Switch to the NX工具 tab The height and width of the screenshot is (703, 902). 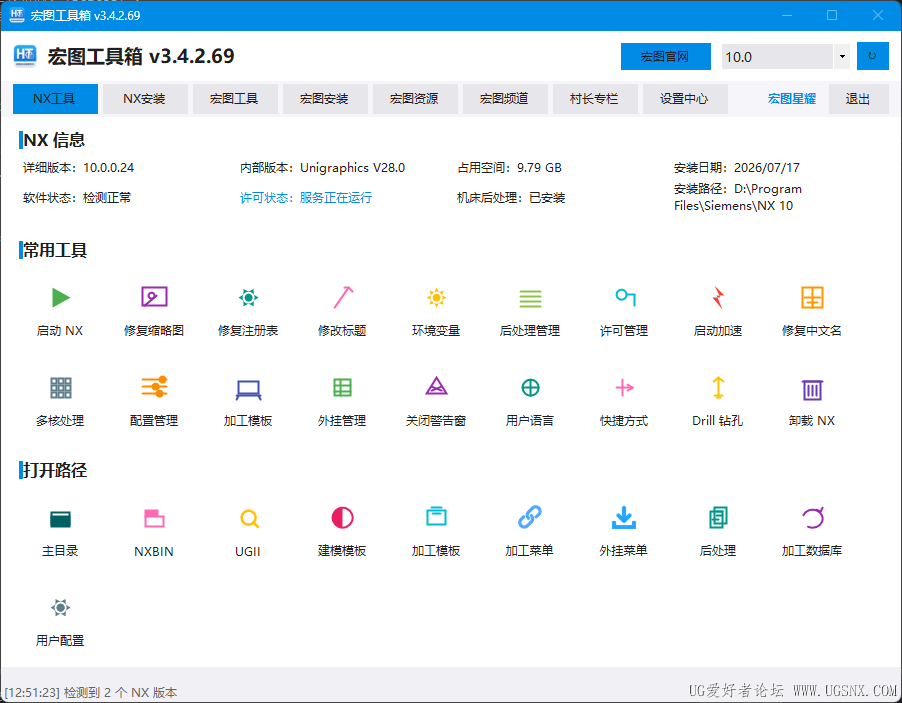[x=55, y=99]
